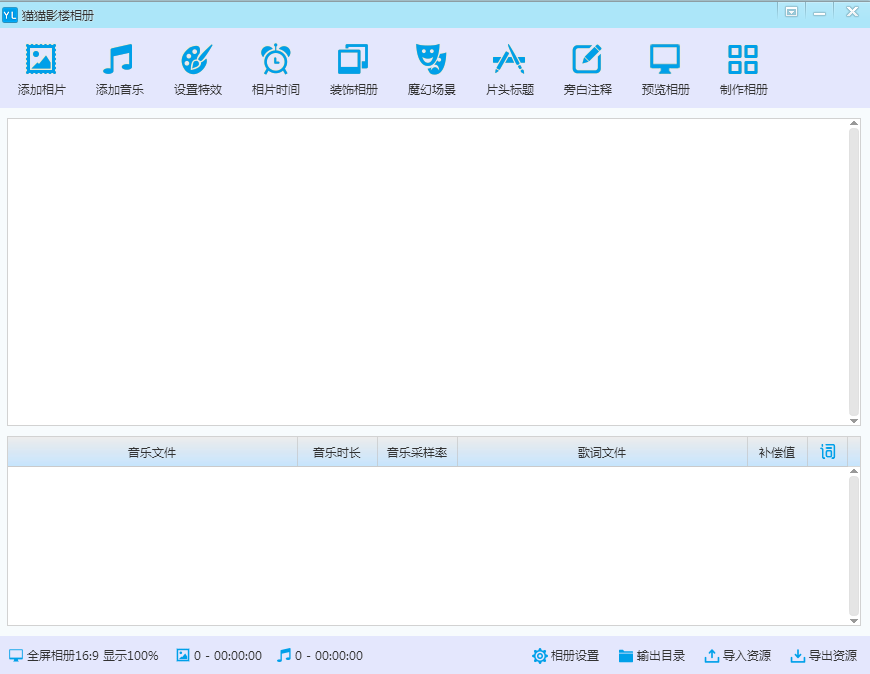
Task: Click the music count 0 - 00:00:00 status
Action: click(x=320, y=656)
